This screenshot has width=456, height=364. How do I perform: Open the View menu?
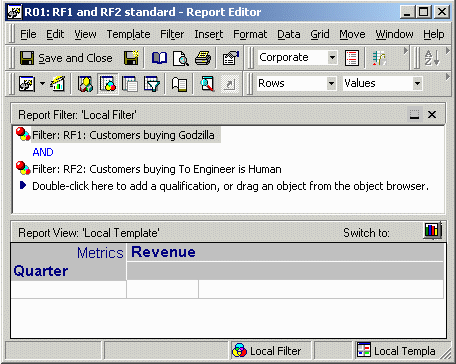pos(85,34)
